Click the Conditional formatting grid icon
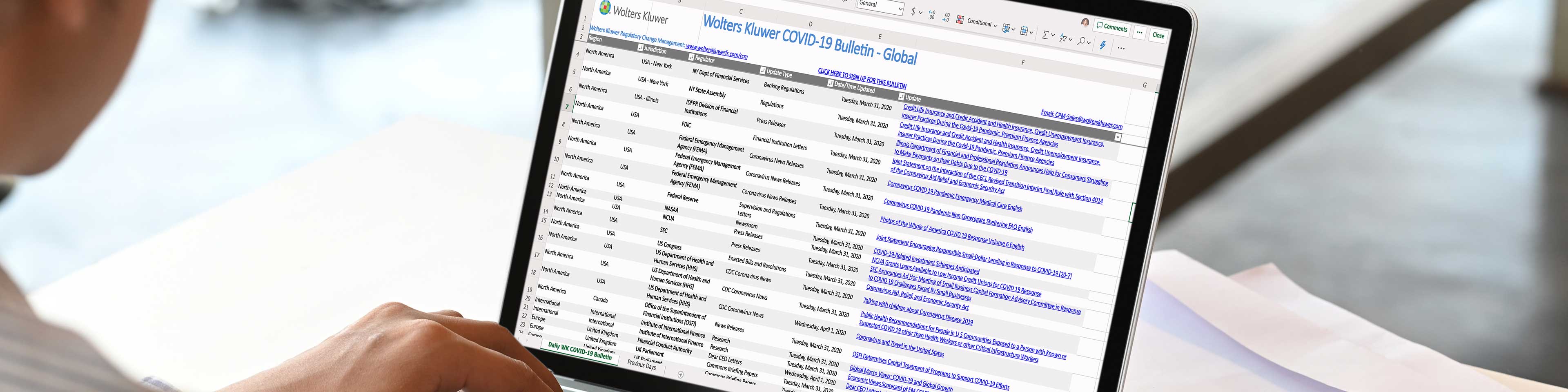This screenshot has width=1568, height=392. 960,20
